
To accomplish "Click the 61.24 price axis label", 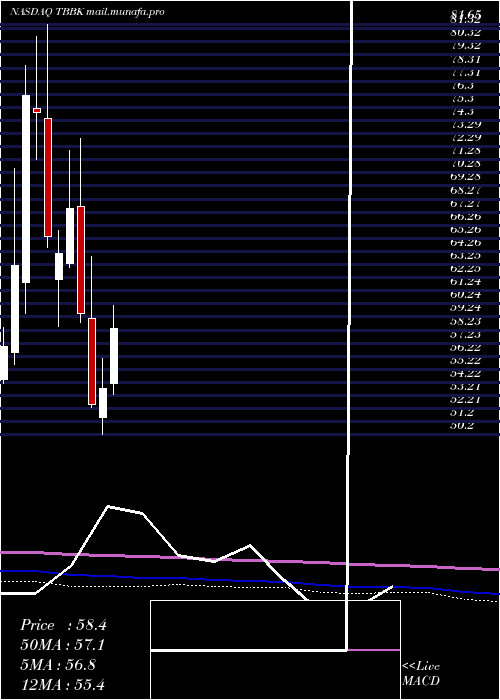I will [x=466, y=282].
